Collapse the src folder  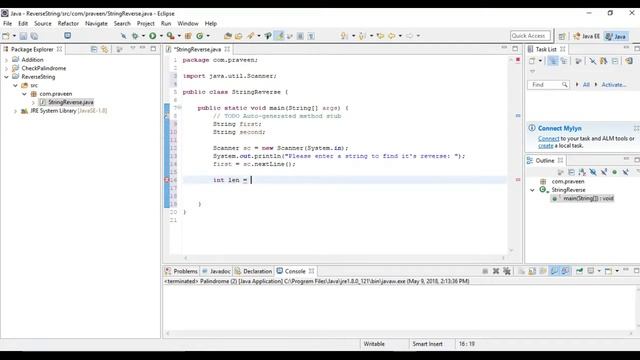15,85
